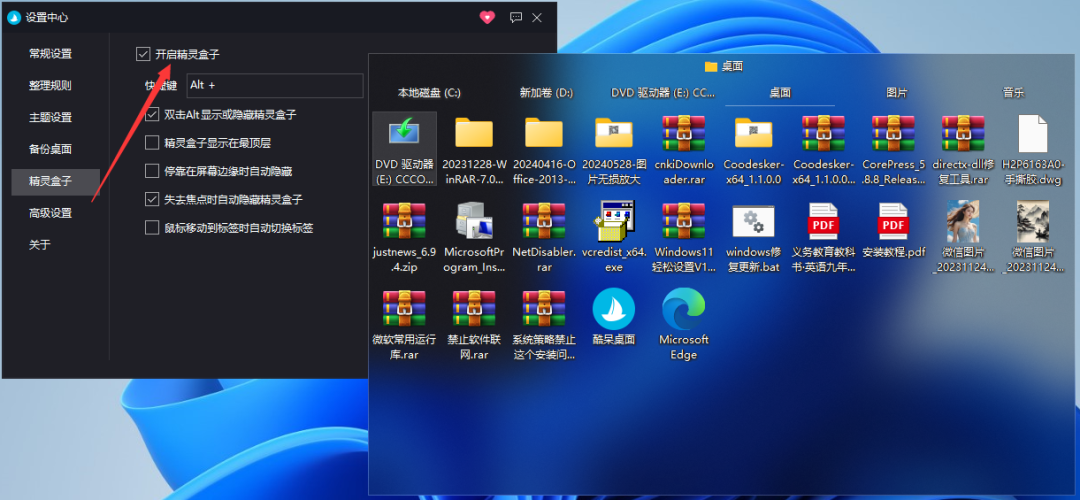This screenshot has width=1080, height=500.
Task: Select NetDisabler.rar archive
Action: [x=543, y=220]
